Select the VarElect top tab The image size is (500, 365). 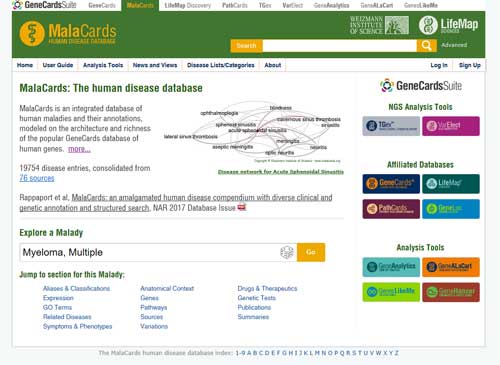click(292, 5)
